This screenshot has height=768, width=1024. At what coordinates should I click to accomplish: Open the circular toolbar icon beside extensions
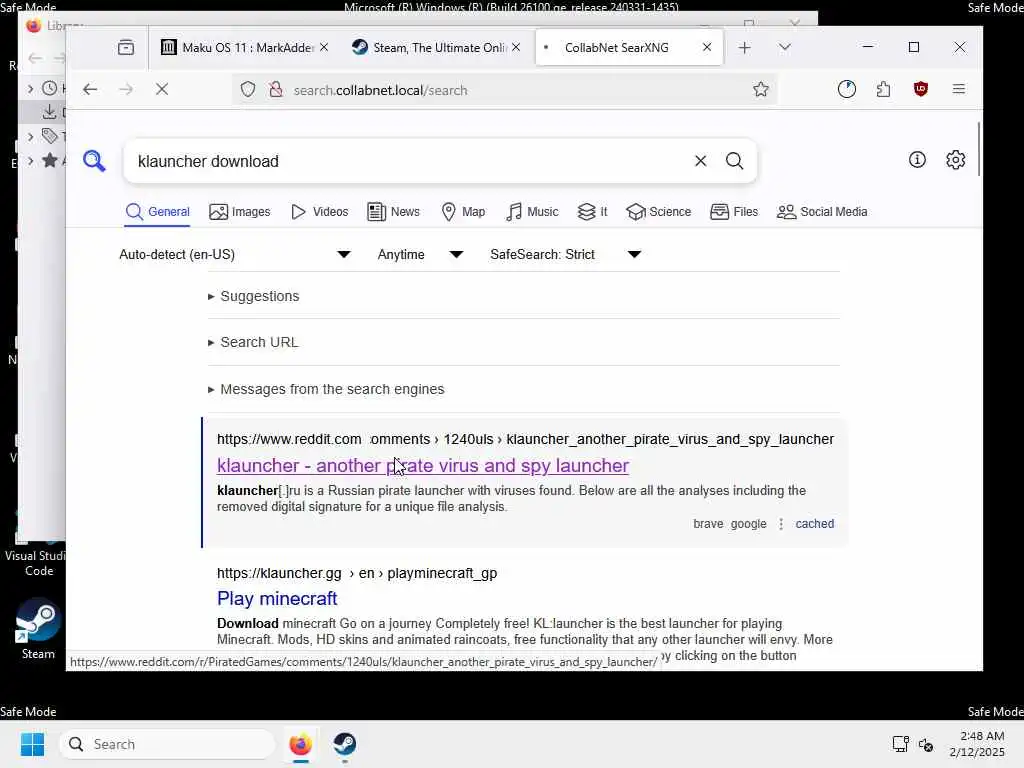coord(847,89)
